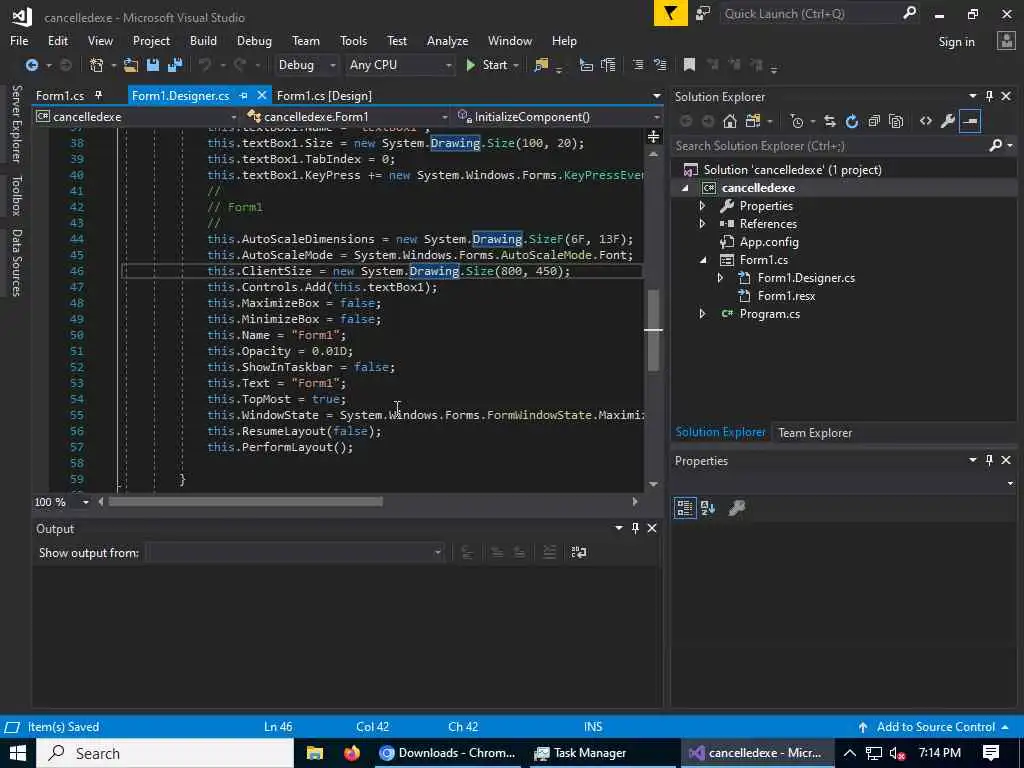Open the Analyze menu
This screenshot has height=768, width=1024.
pos(447,40)
